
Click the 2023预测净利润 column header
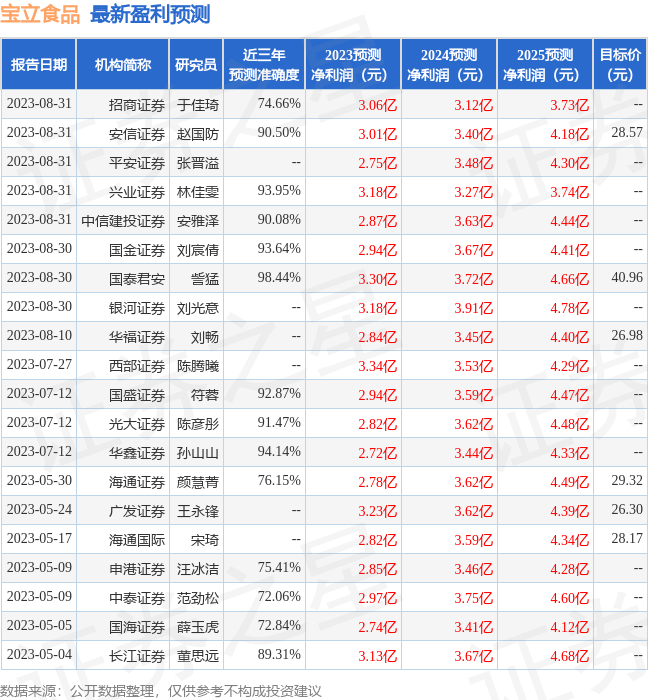click(x=353, y=65)
